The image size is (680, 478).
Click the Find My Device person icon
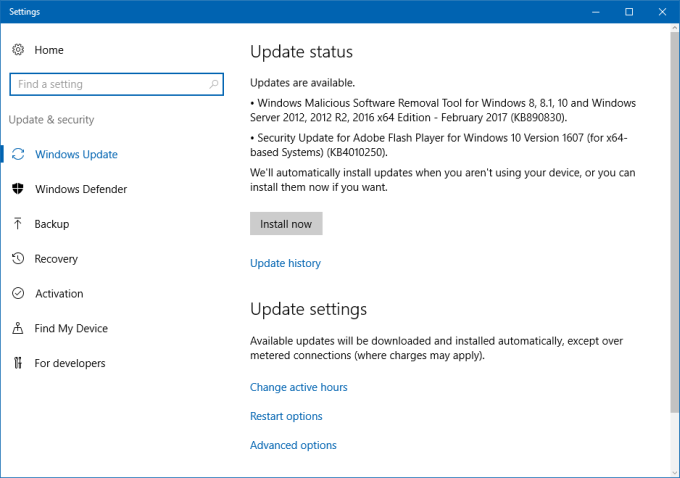click(x=18, y=328)
